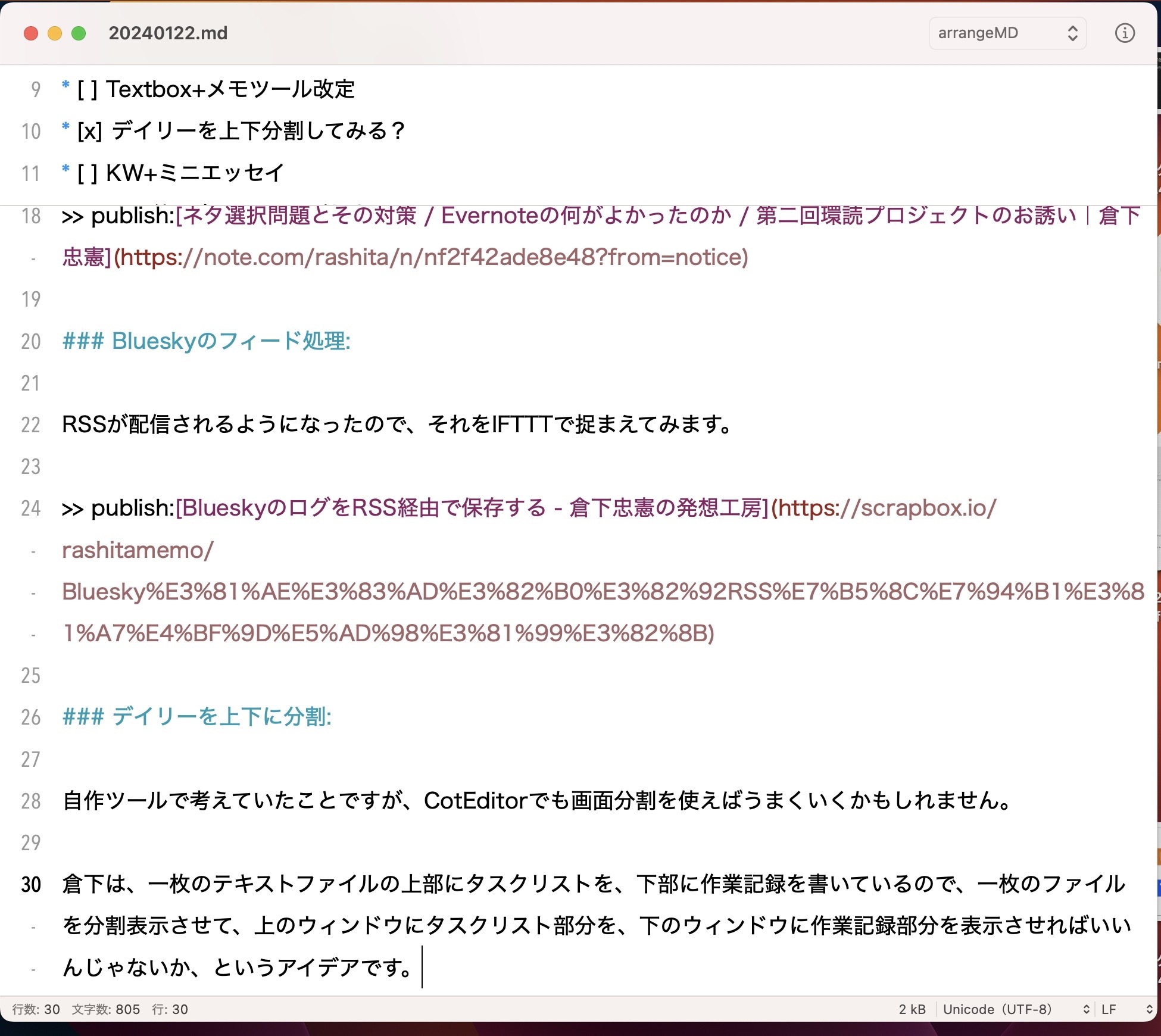Open the Unicode (UTF-8) encoding dropdown
Screen dimensions: 1161x1036
1012,1009
